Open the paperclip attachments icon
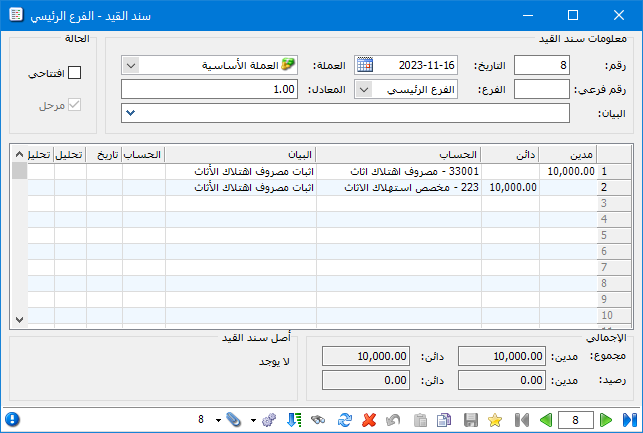643x433 pixels. (x=233, y=420)
